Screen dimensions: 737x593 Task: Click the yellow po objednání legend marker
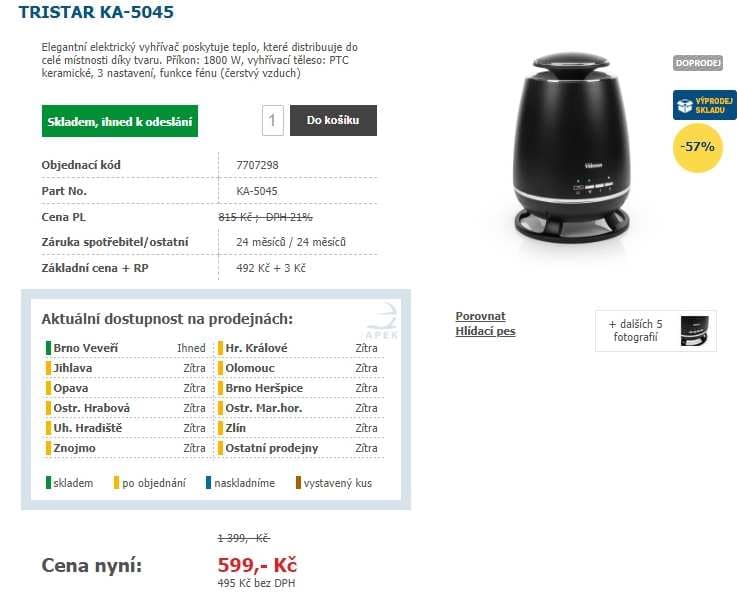point(116,483)
